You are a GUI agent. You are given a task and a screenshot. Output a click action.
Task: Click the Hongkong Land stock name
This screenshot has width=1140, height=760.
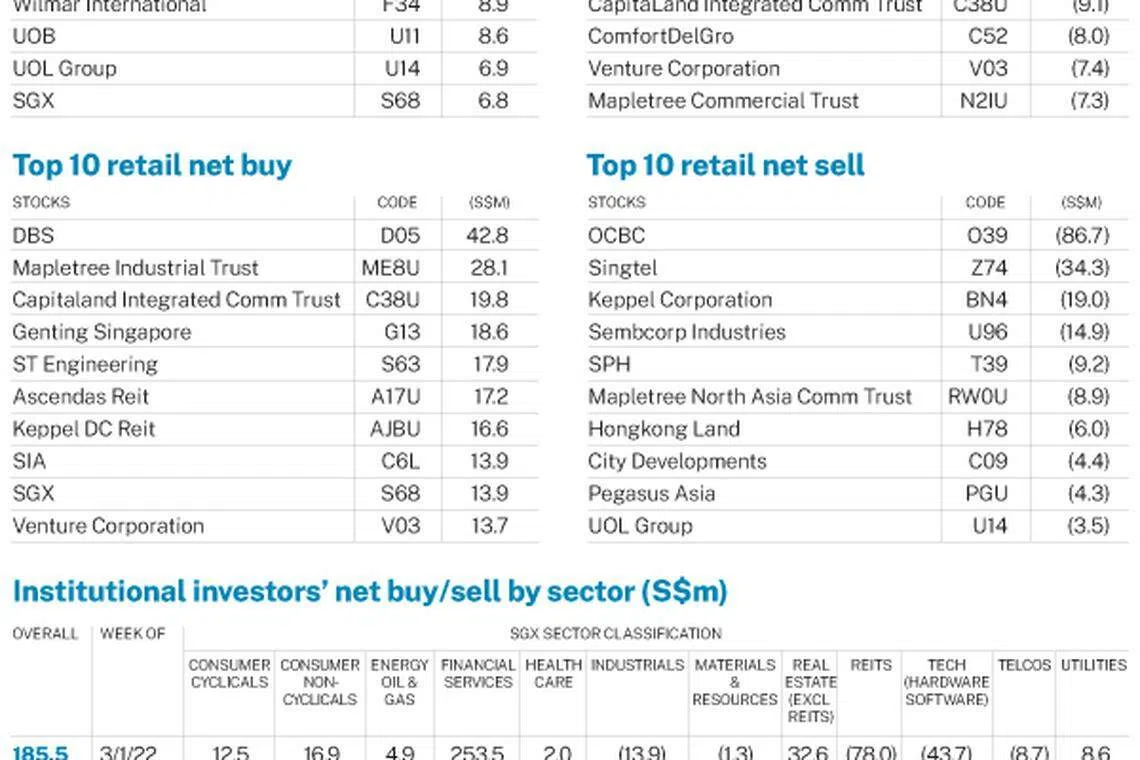point(664,429)
